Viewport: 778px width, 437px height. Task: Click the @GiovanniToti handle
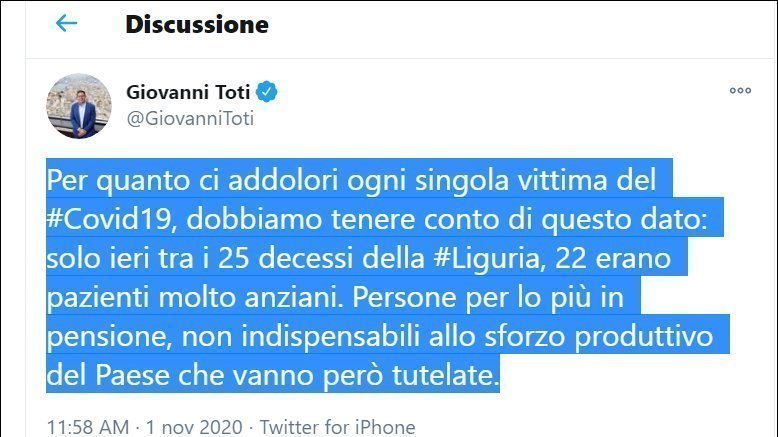[x=190, y=119]
